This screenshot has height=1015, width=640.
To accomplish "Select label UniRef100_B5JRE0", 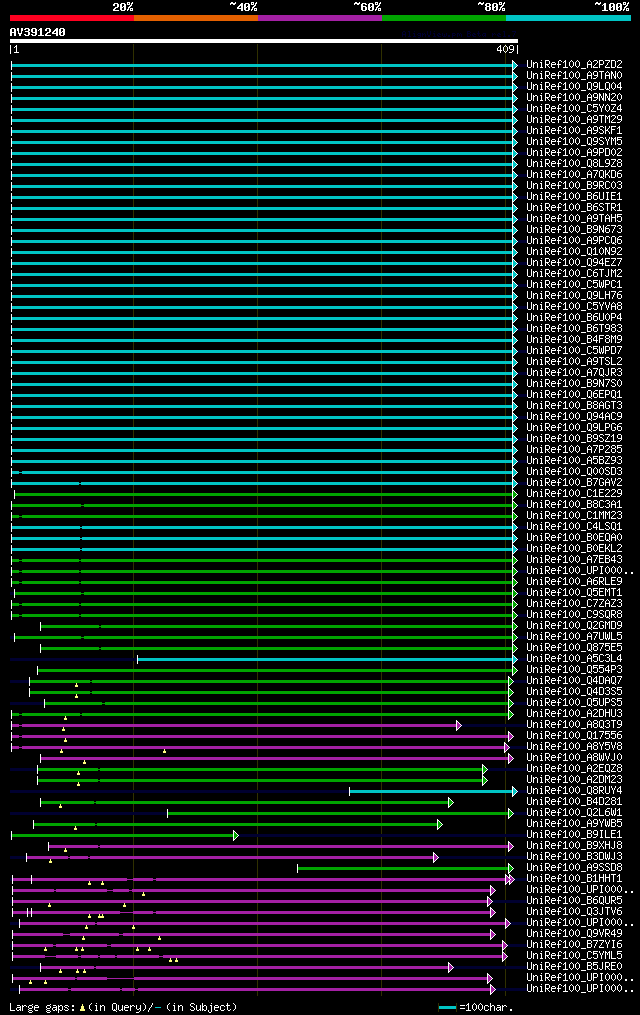I will coord(574,967).
